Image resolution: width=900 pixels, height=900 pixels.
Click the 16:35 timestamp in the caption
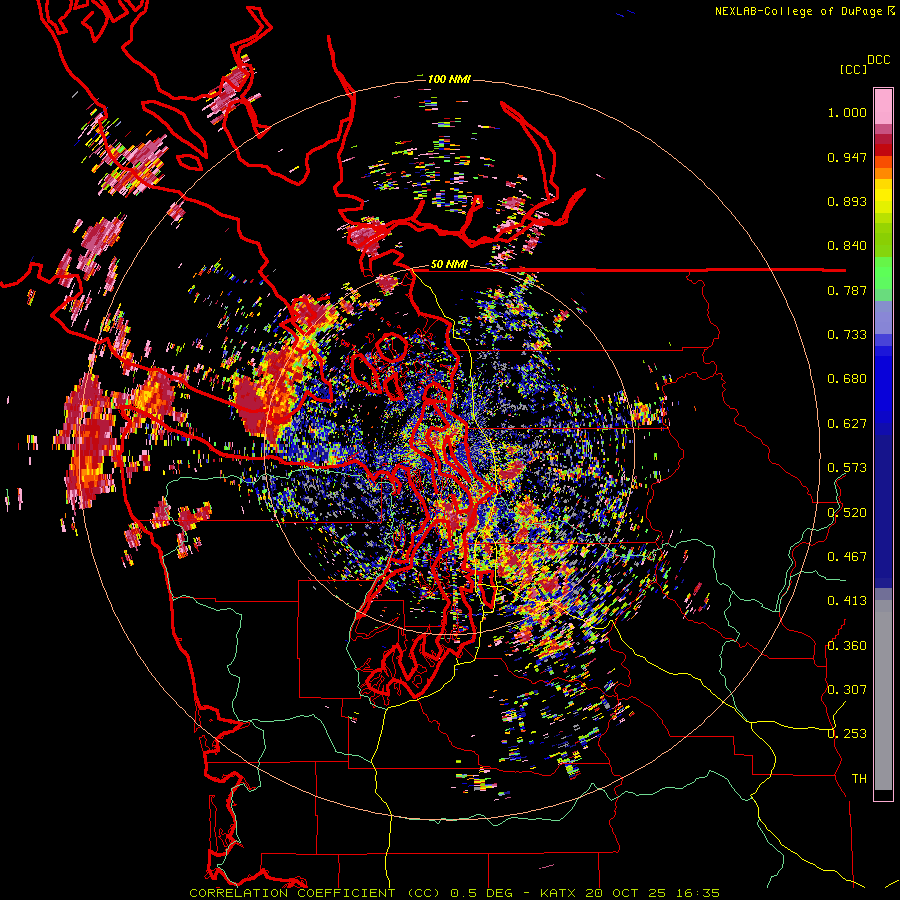point(697,893)
